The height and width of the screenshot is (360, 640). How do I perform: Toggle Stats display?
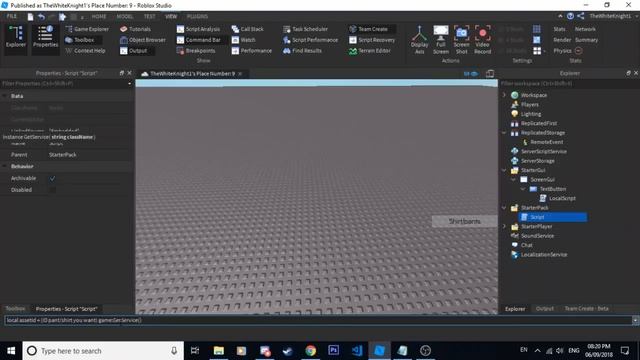point(559,29)
